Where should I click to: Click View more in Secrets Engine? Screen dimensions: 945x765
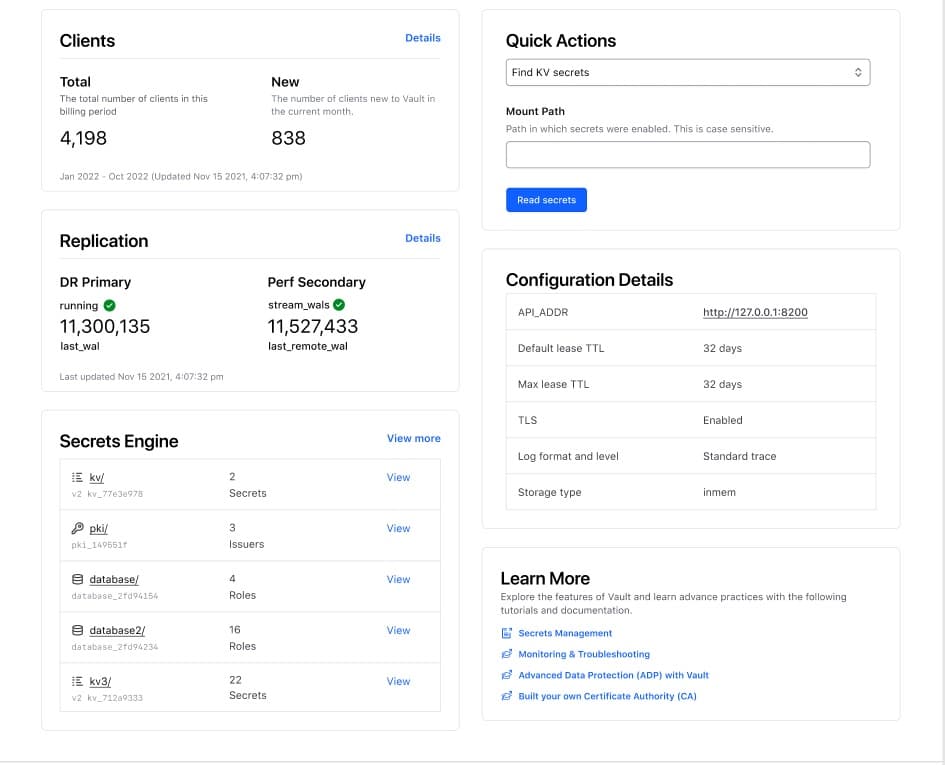413,438
